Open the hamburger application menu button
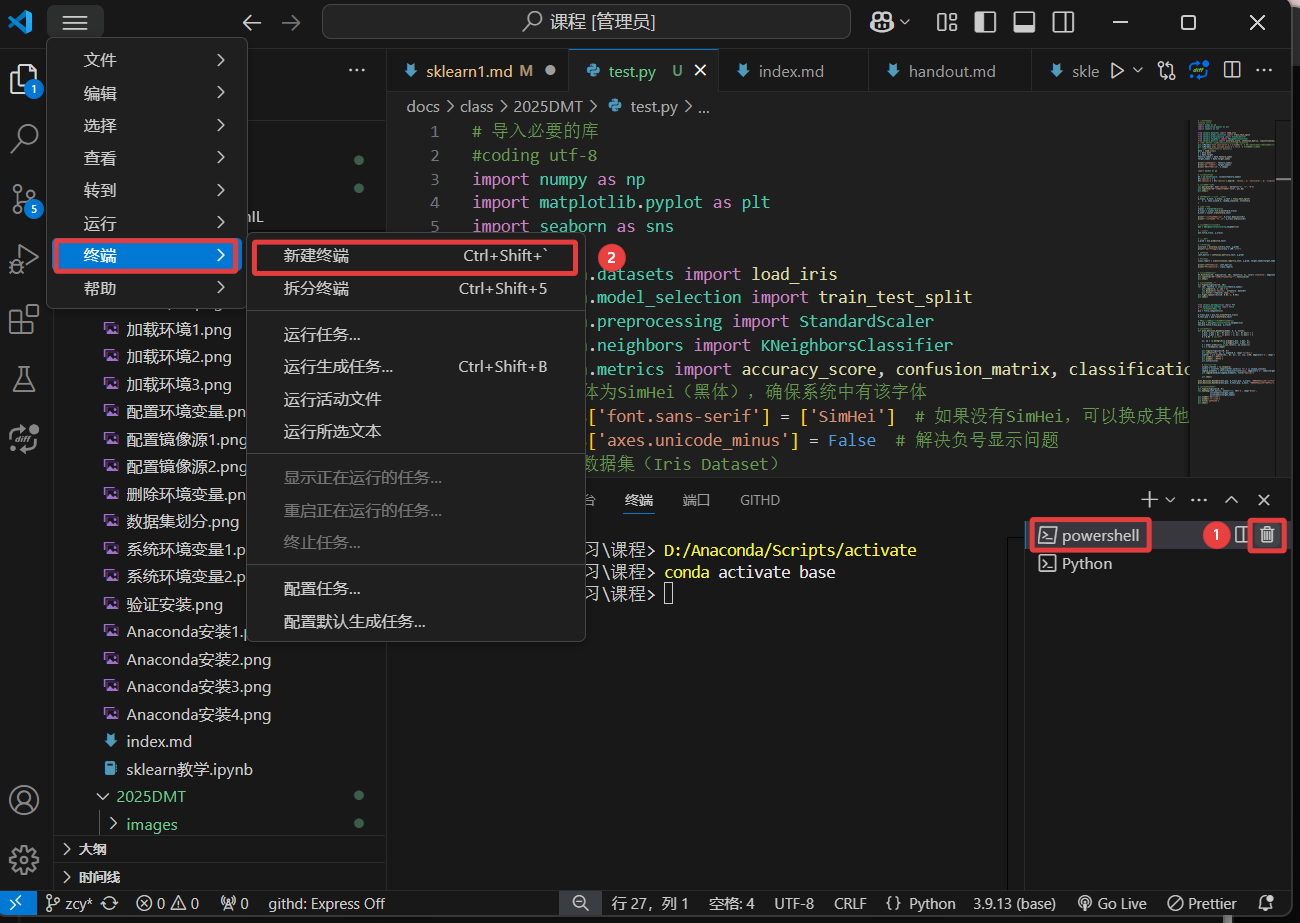Image resolution: width=1300 pixels, height=923 pixels. pos(75,22)
